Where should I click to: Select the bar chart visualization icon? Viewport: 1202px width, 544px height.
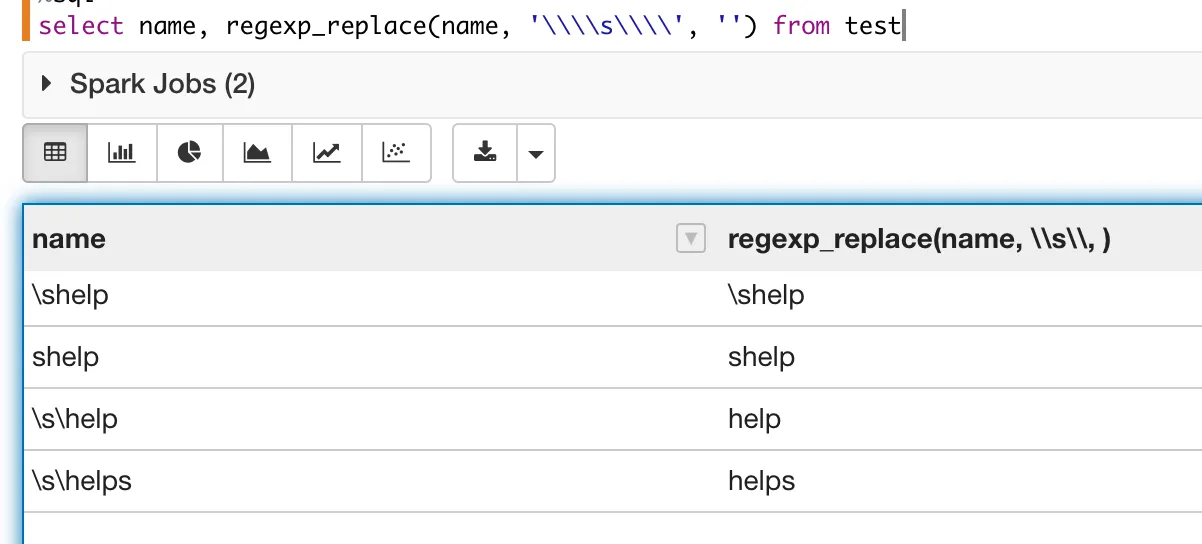coord(122,153)
